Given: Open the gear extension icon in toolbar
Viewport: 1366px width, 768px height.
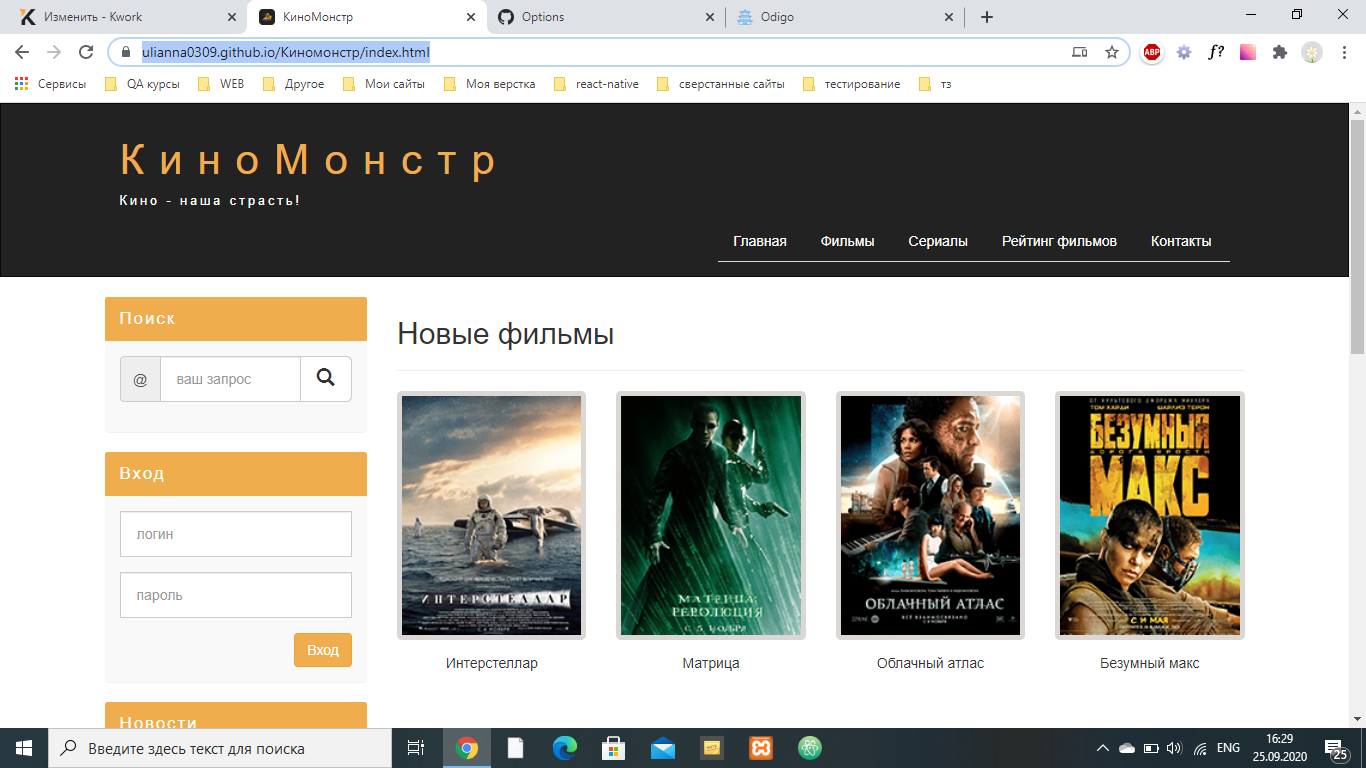Looking at the screenshot, I should [1184, 52].
